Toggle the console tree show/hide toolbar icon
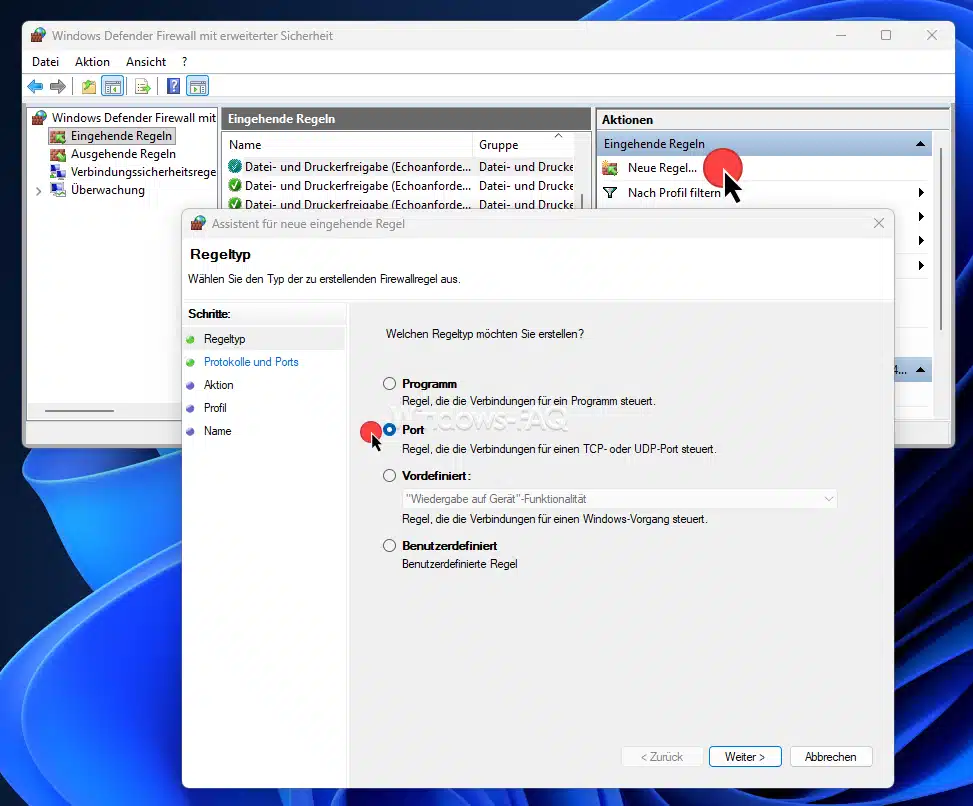The image size is (973, 806). point(113,86)
